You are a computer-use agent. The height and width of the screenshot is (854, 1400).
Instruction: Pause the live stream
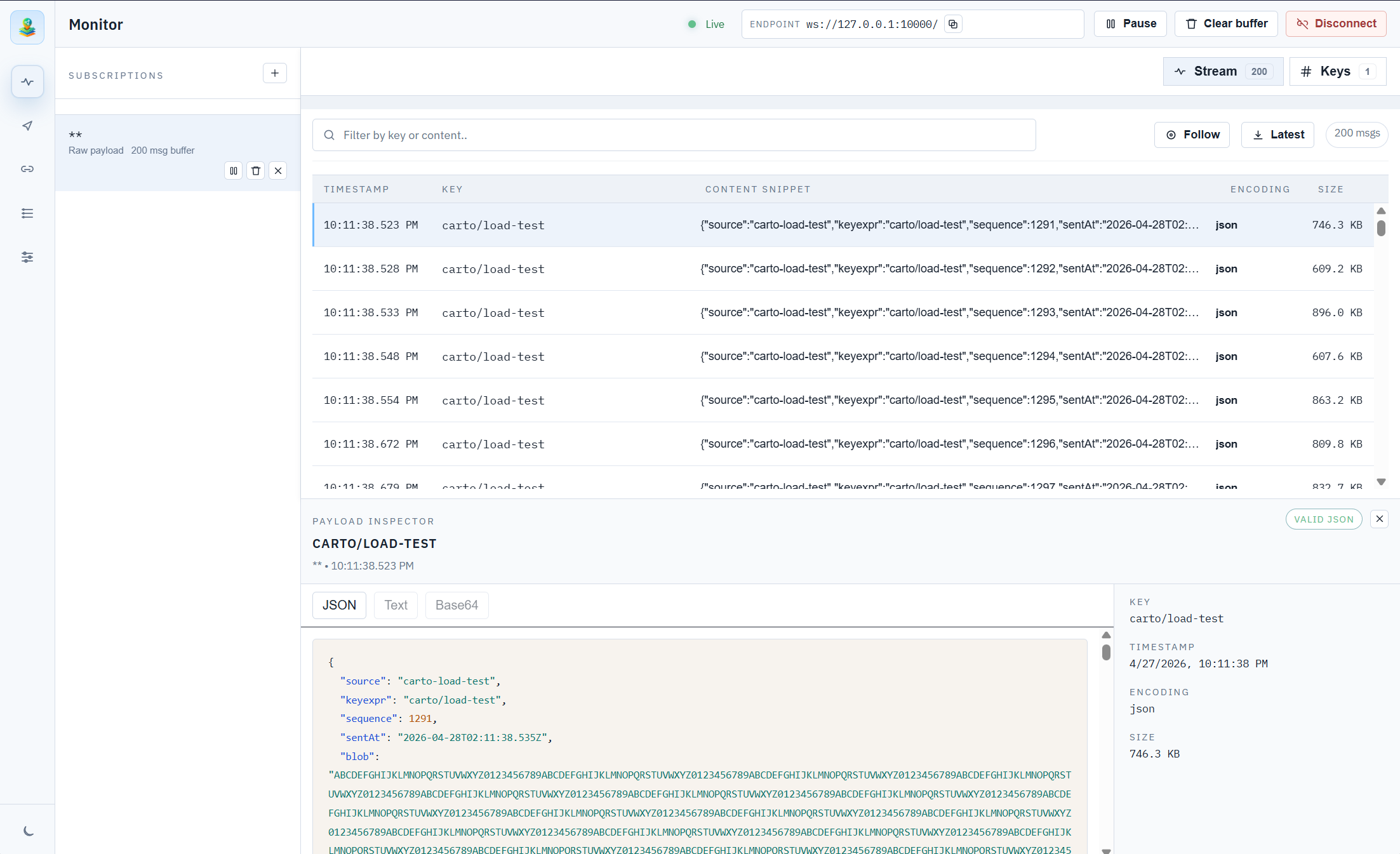click(x=1130, y=24)
